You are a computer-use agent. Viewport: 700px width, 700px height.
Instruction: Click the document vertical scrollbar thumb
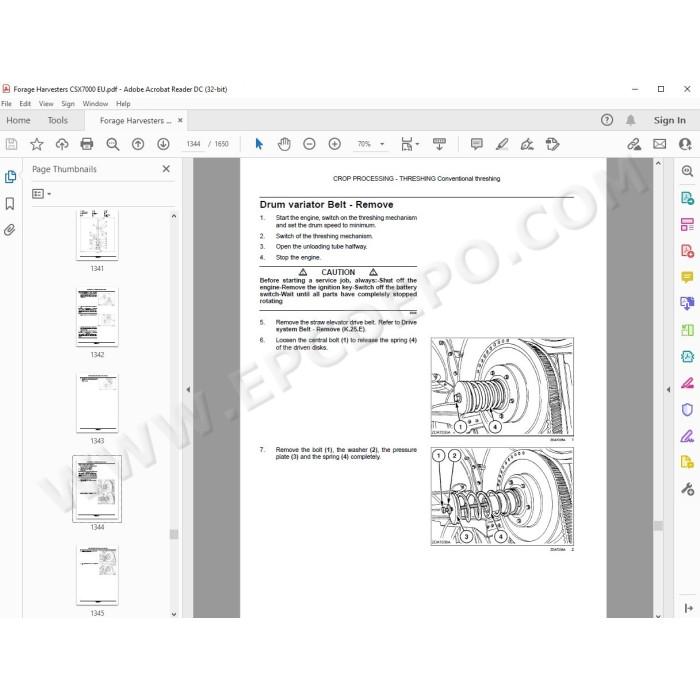click(x=658, y=525)
